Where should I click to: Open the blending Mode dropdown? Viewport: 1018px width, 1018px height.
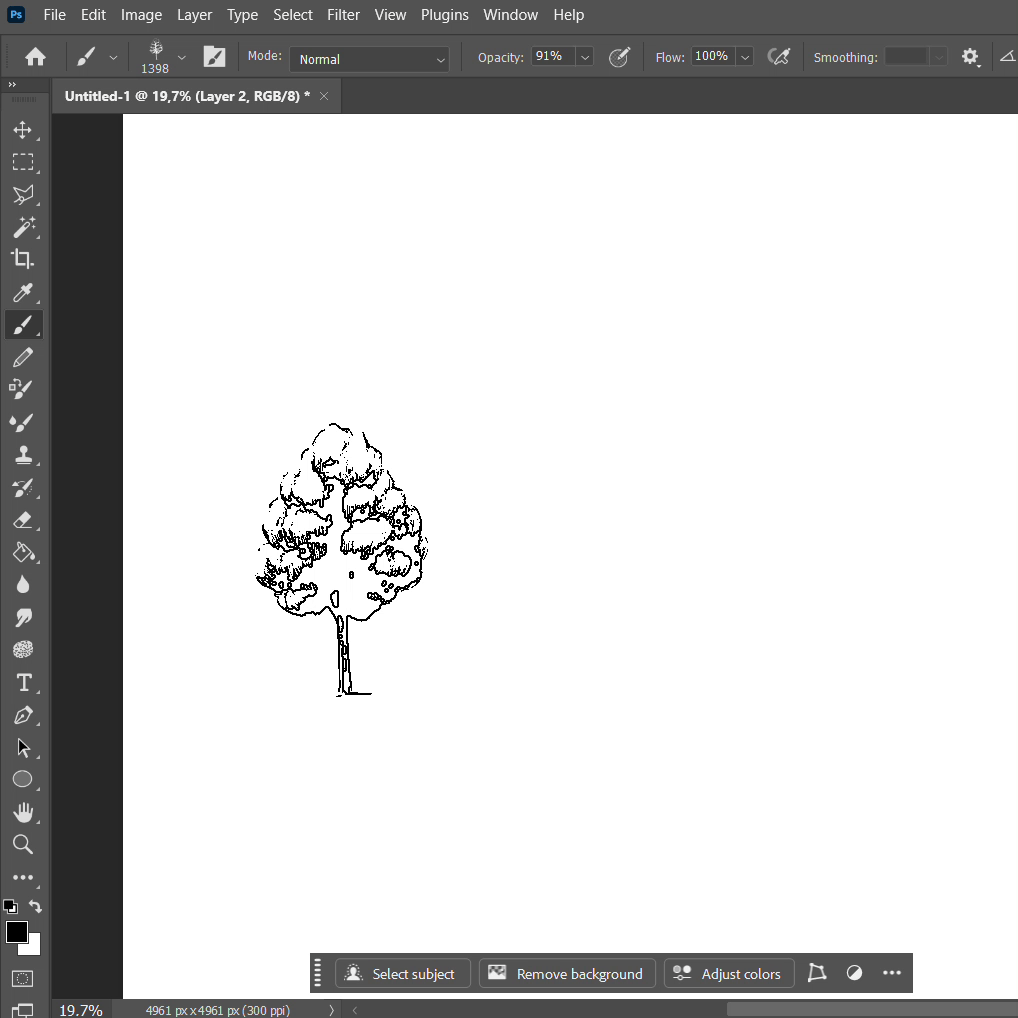point(370,59)
